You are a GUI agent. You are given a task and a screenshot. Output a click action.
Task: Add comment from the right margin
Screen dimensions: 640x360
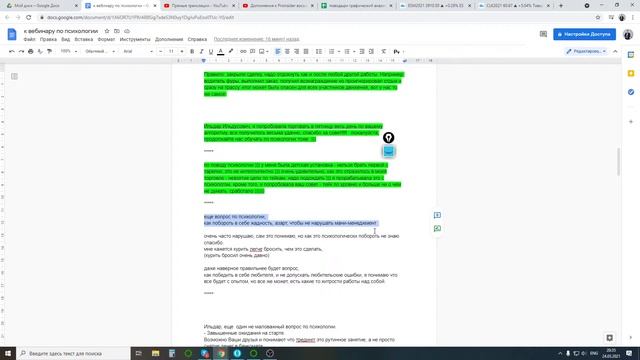437,215
